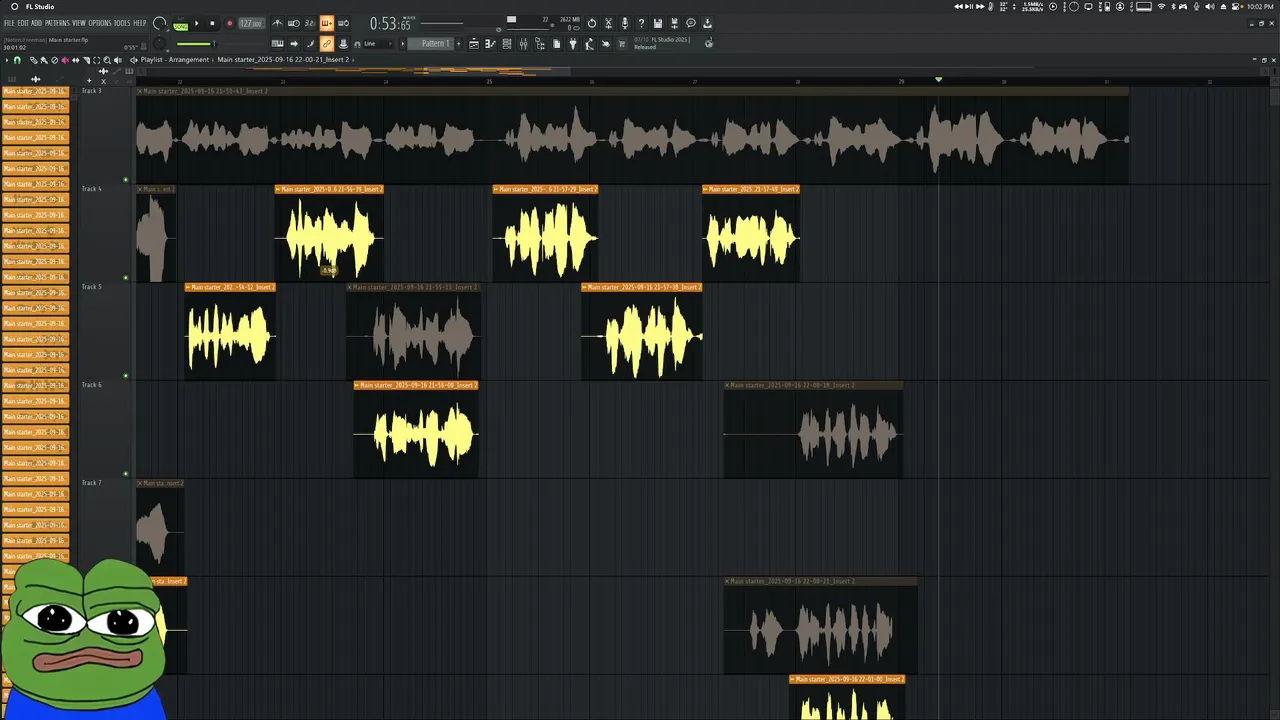Toggle Track 4 mute green dot

125,278
